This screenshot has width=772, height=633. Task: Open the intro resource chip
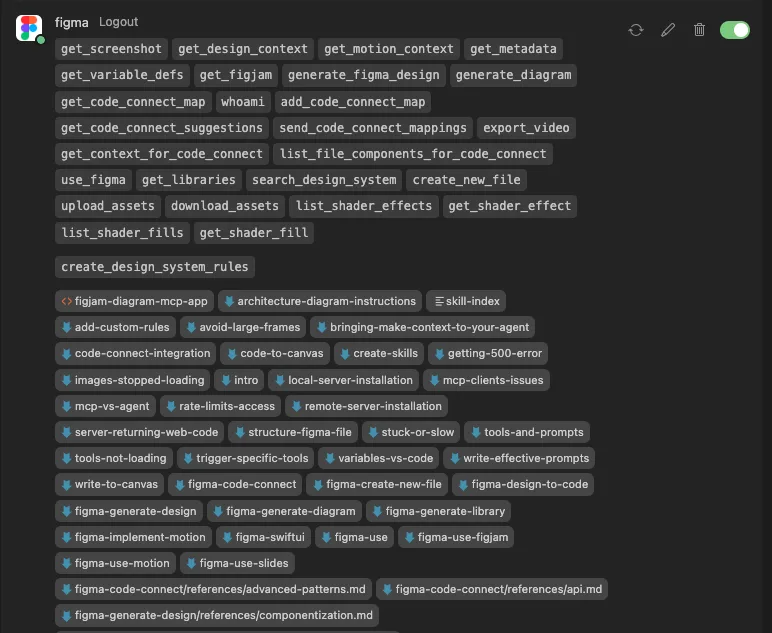[239, 380]
